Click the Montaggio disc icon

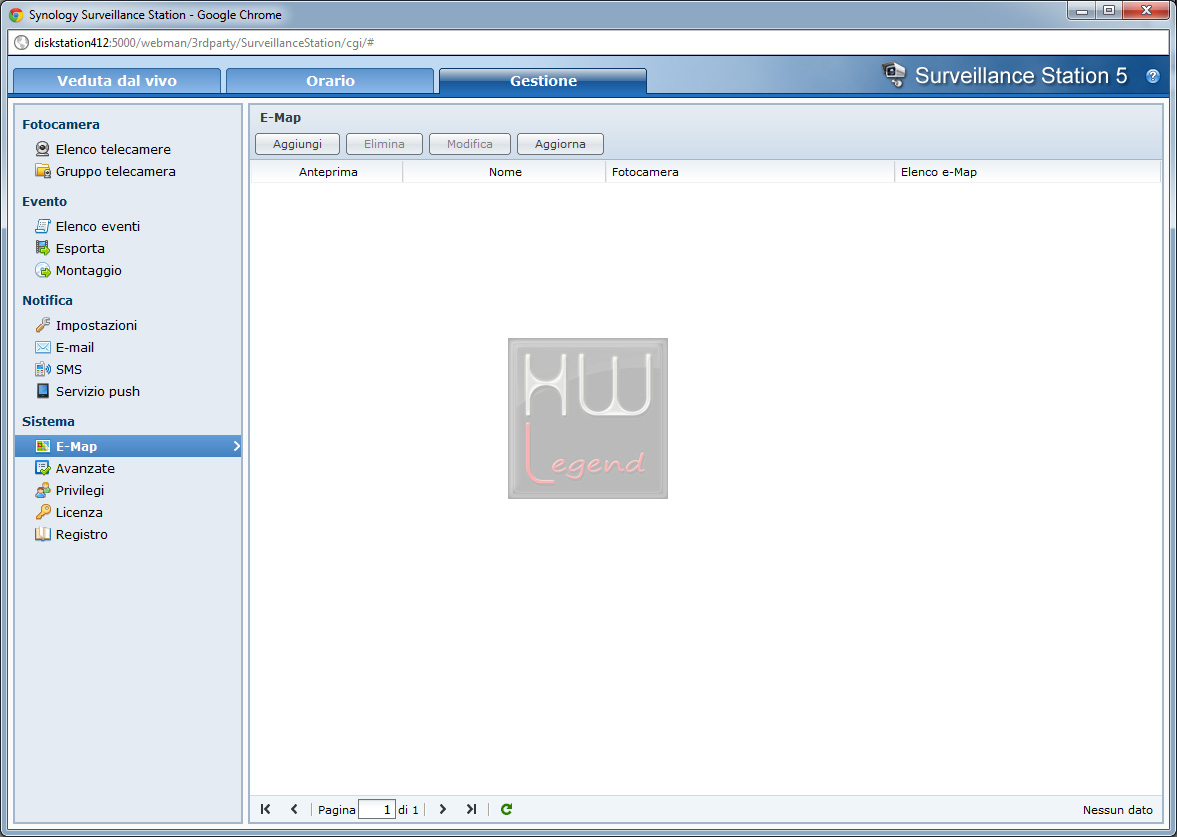click(x=43, y=270)
